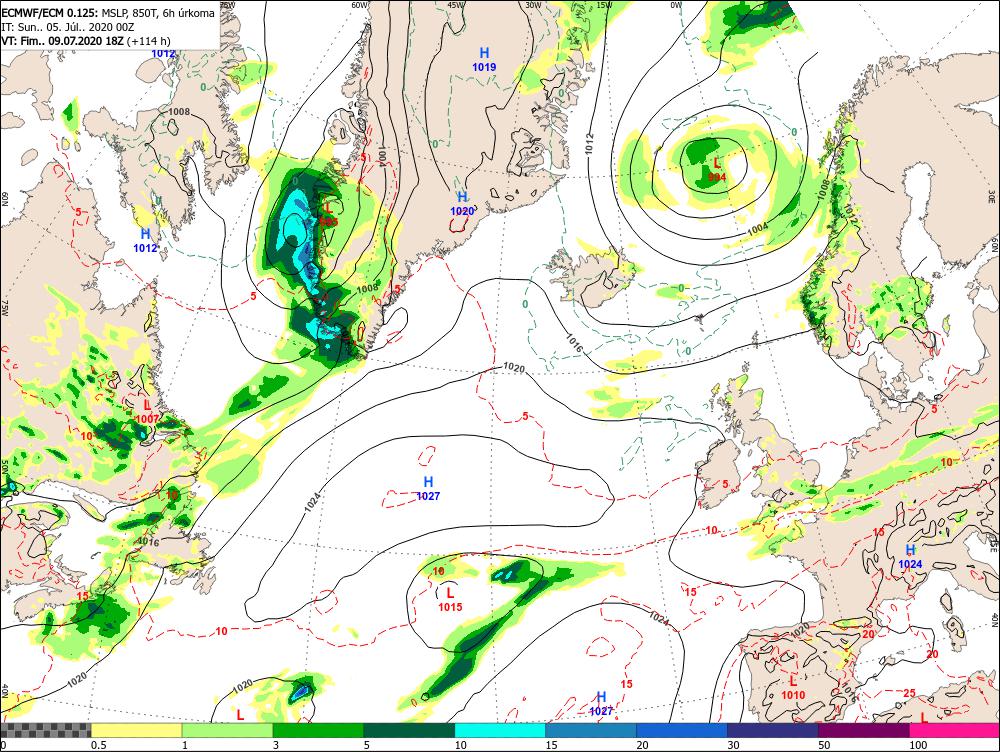
Task: Click the 'VT: Fim.. 09.07.2020 18Z' valid time
Action: click(62, 41)
